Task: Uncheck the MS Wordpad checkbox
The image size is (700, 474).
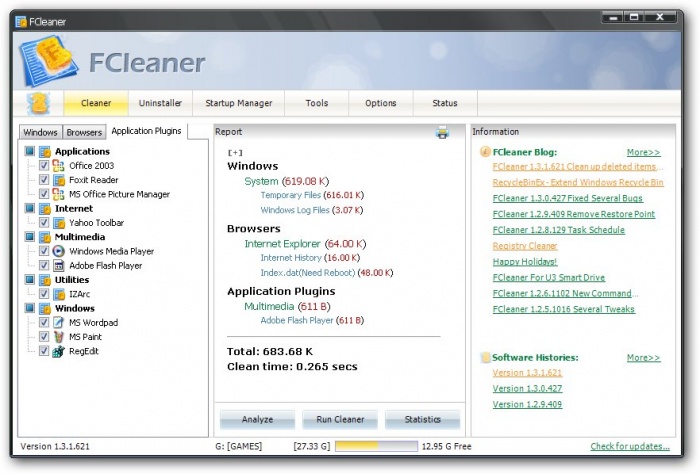Action: pyautogui.click(x=44, y=322)
